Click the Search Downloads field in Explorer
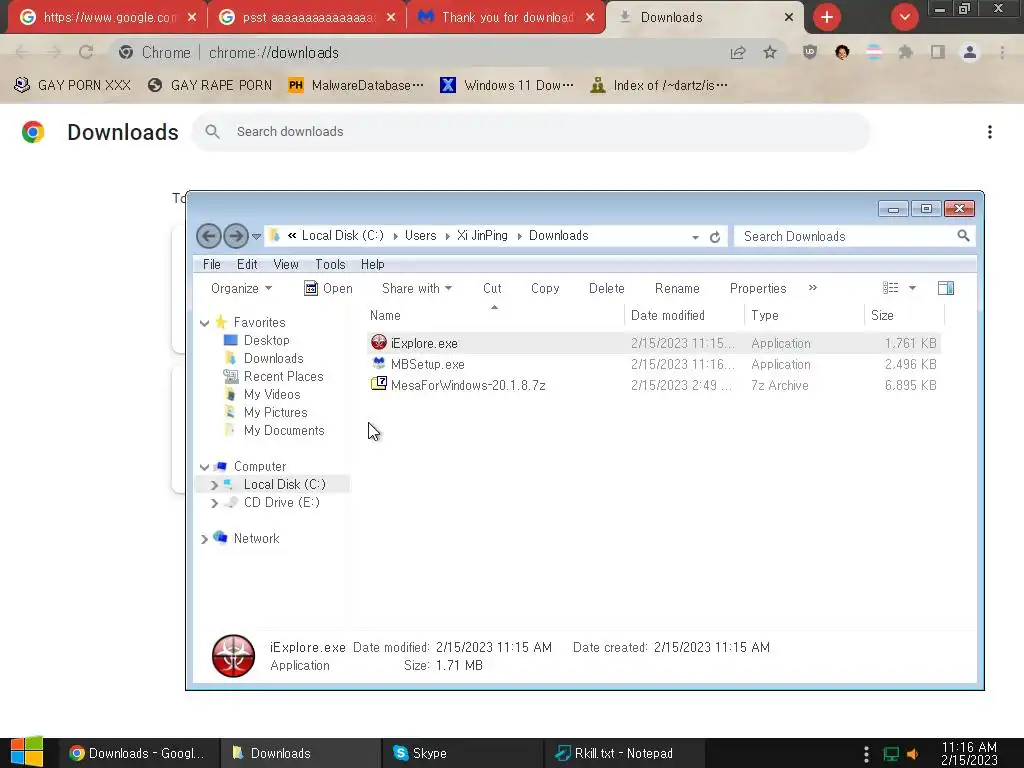 coord(854,236)
